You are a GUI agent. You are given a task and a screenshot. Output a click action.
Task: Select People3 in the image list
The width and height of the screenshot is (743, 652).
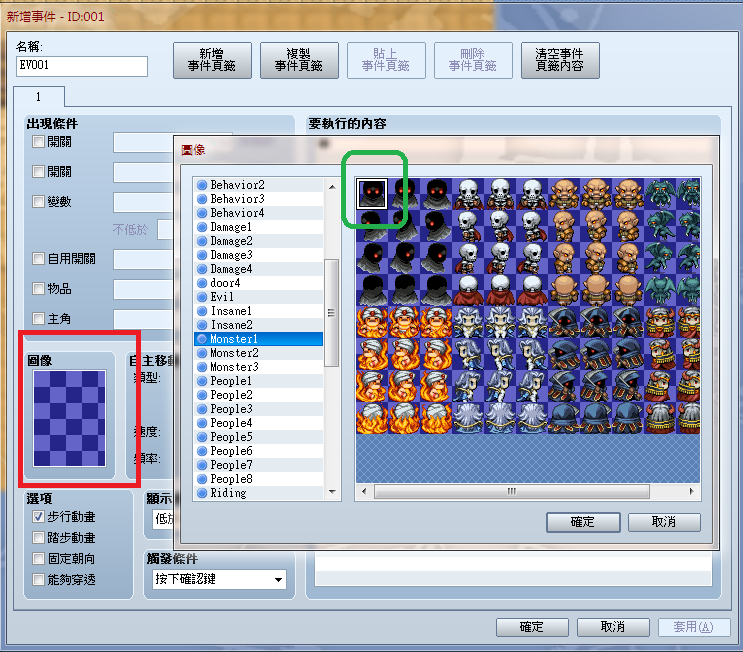(258, 409)
